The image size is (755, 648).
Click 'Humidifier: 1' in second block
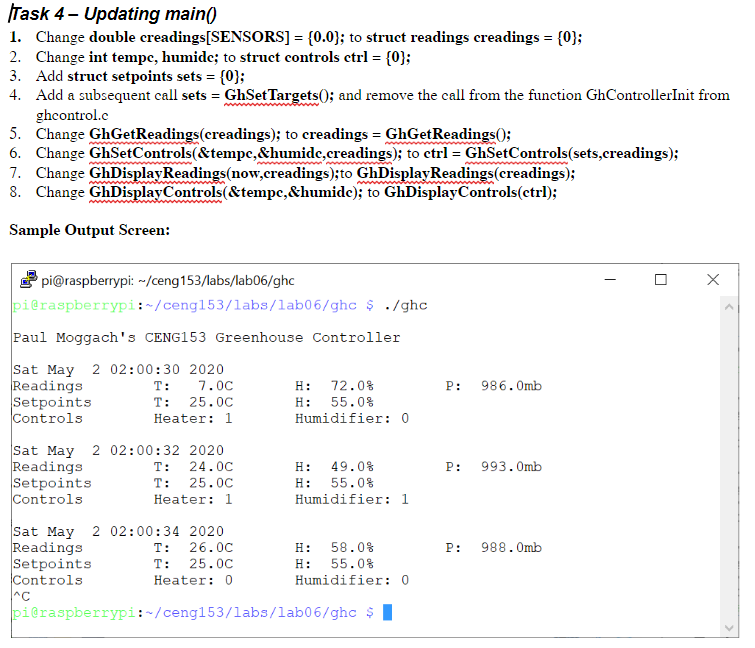click(x=352, y=500)
